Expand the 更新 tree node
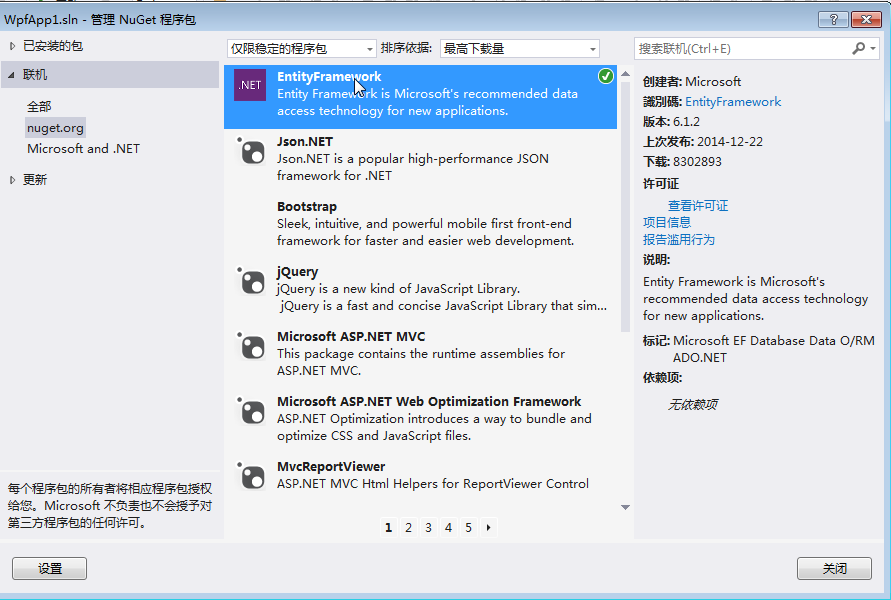This screenshot has height=600, width=891. (x=13, y=180)
